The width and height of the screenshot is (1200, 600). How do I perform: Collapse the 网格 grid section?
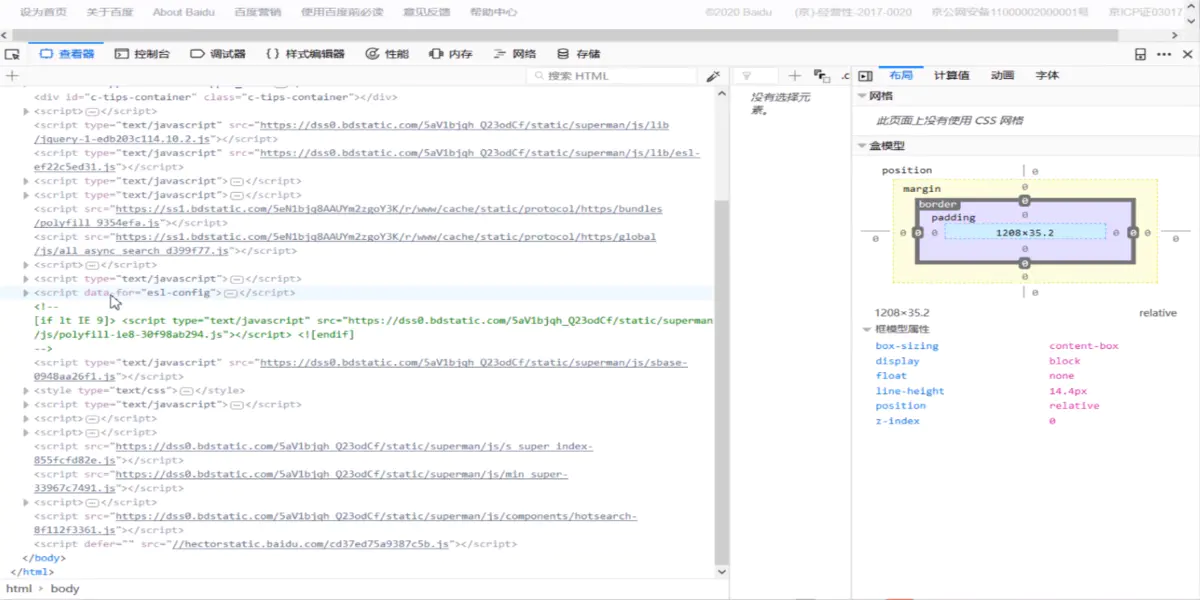coord(863,96)
